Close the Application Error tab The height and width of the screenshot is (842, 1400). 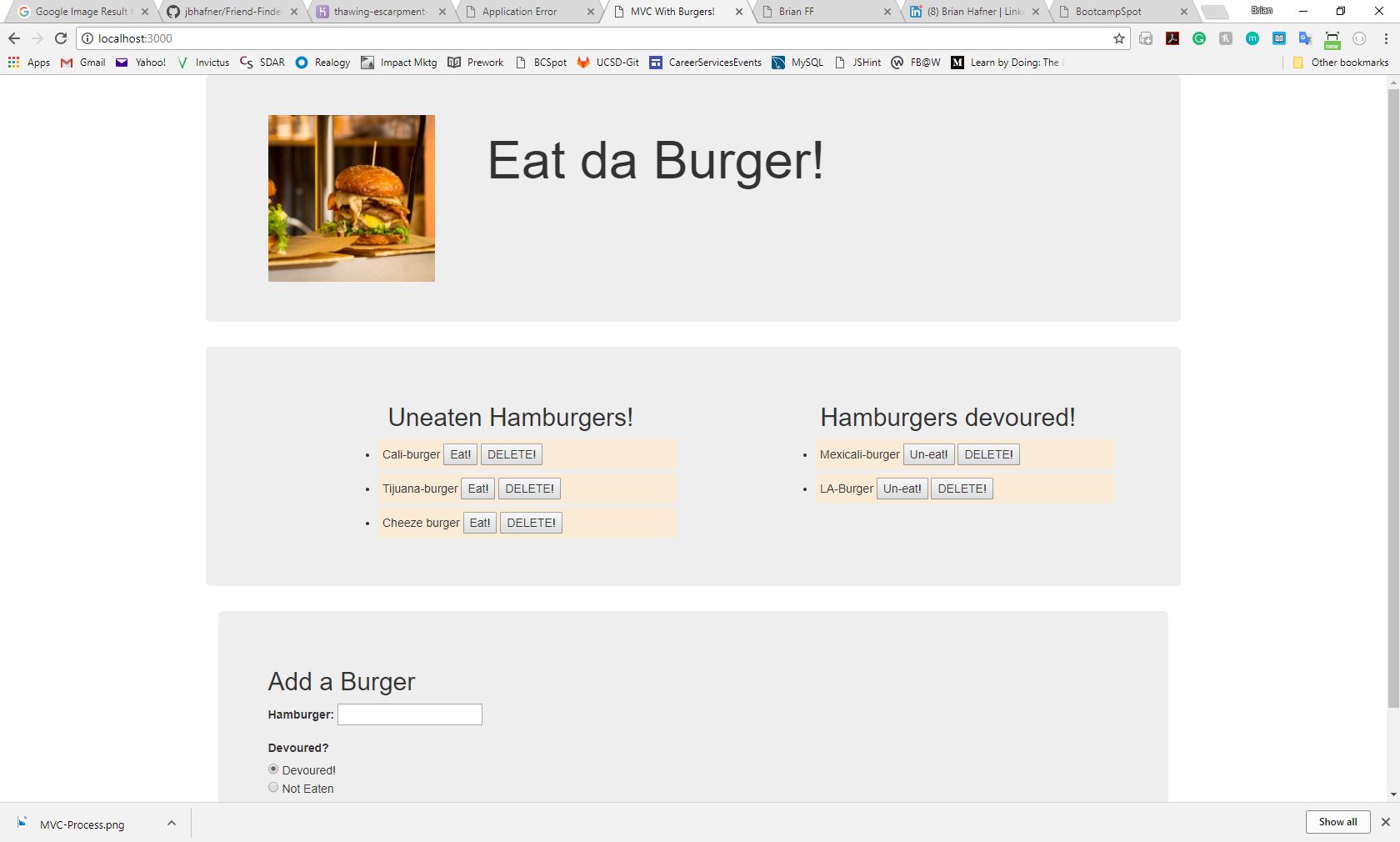pos(591,12)
